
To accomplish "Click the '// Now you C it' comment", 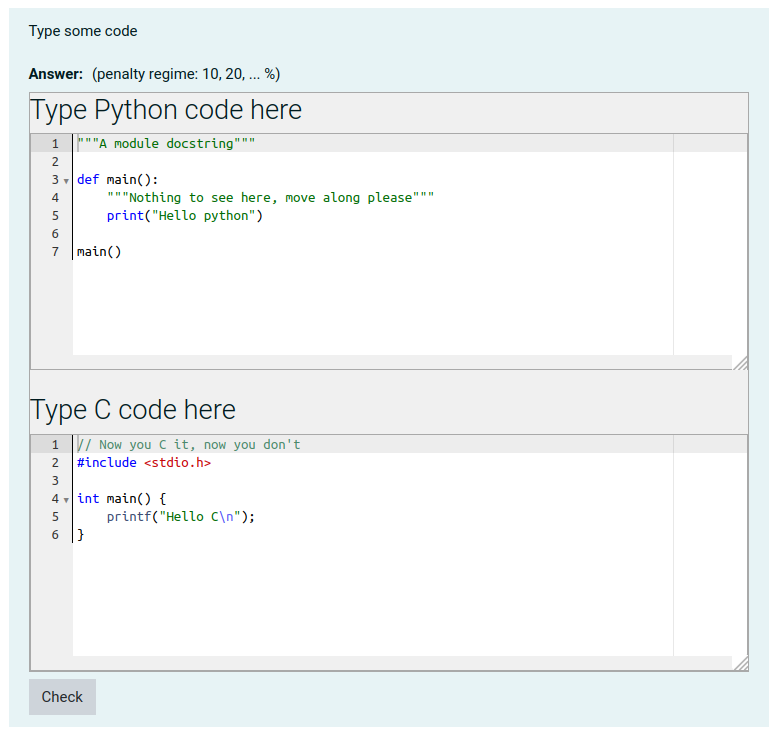I will click(x=189, y=444).
